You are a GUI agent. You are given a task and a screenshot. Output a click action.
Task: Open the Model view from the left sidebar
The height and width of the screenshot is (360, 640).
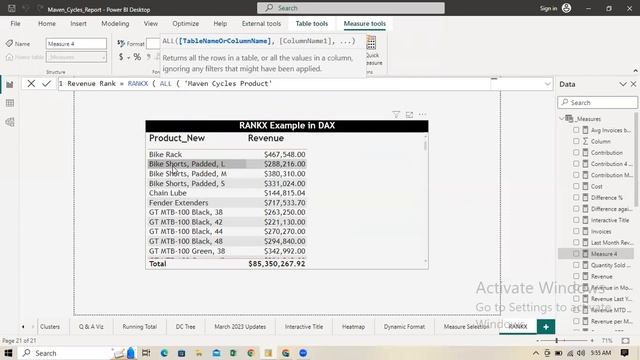tap(10, 122)
